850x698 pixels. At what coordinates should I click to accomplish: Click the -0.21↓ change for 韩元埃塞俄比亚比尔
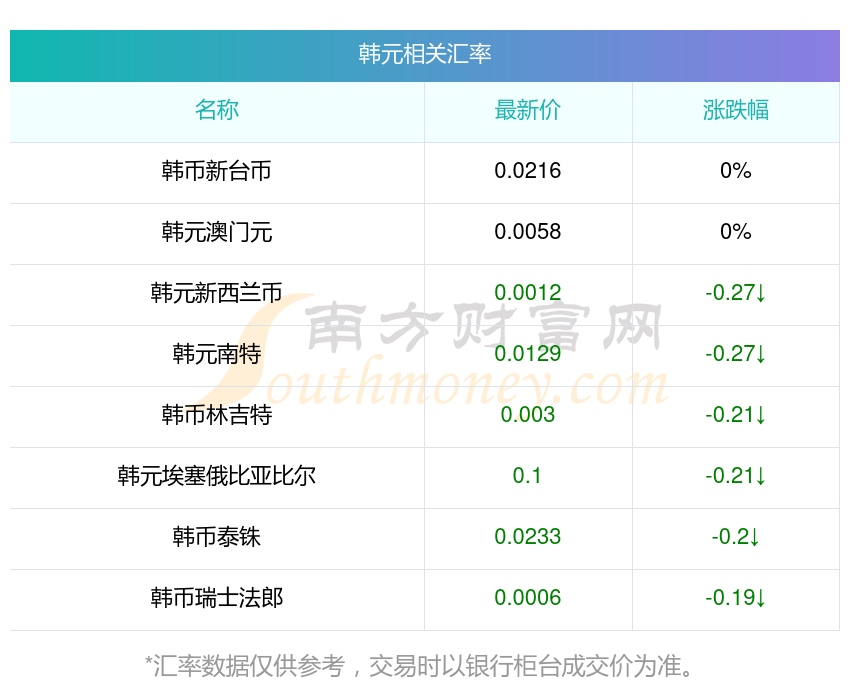736,476
